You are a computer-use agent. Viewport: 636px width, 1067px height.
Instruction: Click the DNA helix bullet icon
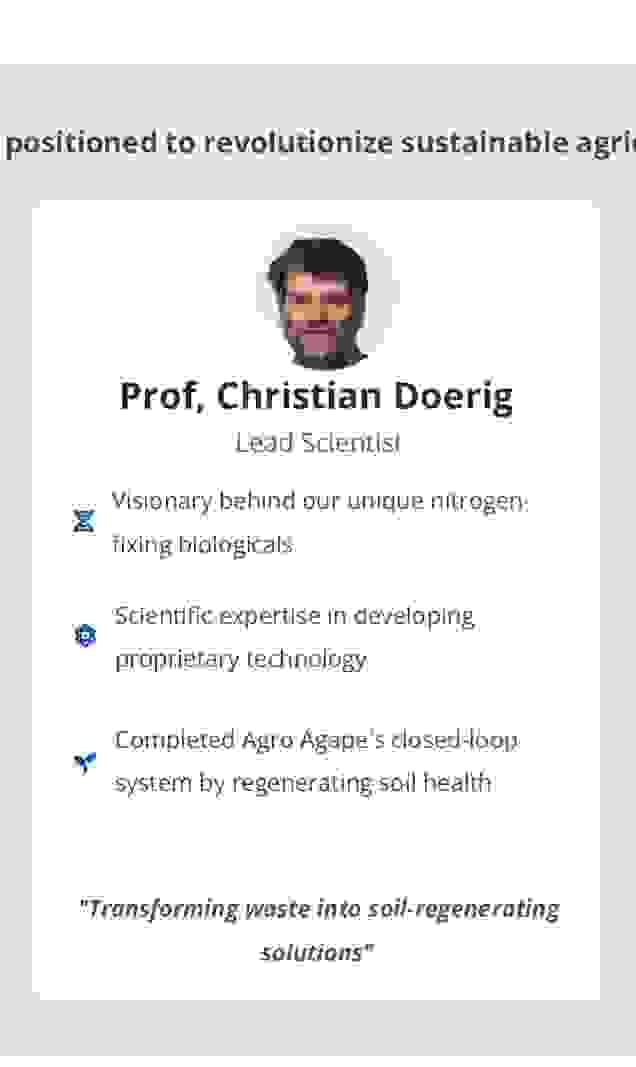pyautogui.click(x=84, y=521)
